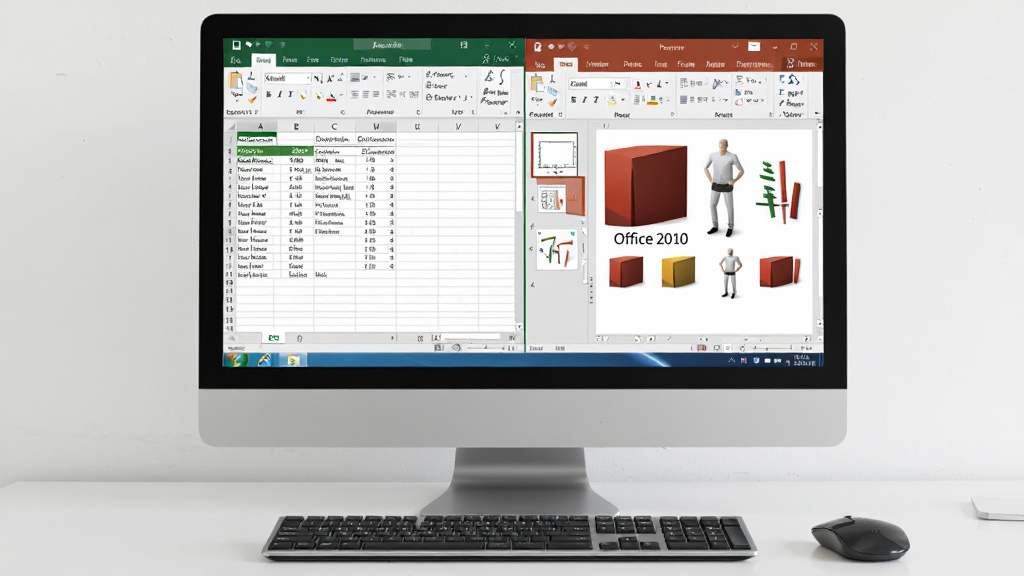
Task: Toggle Underline in Excel's font group
Action: (x=291, y=95)
